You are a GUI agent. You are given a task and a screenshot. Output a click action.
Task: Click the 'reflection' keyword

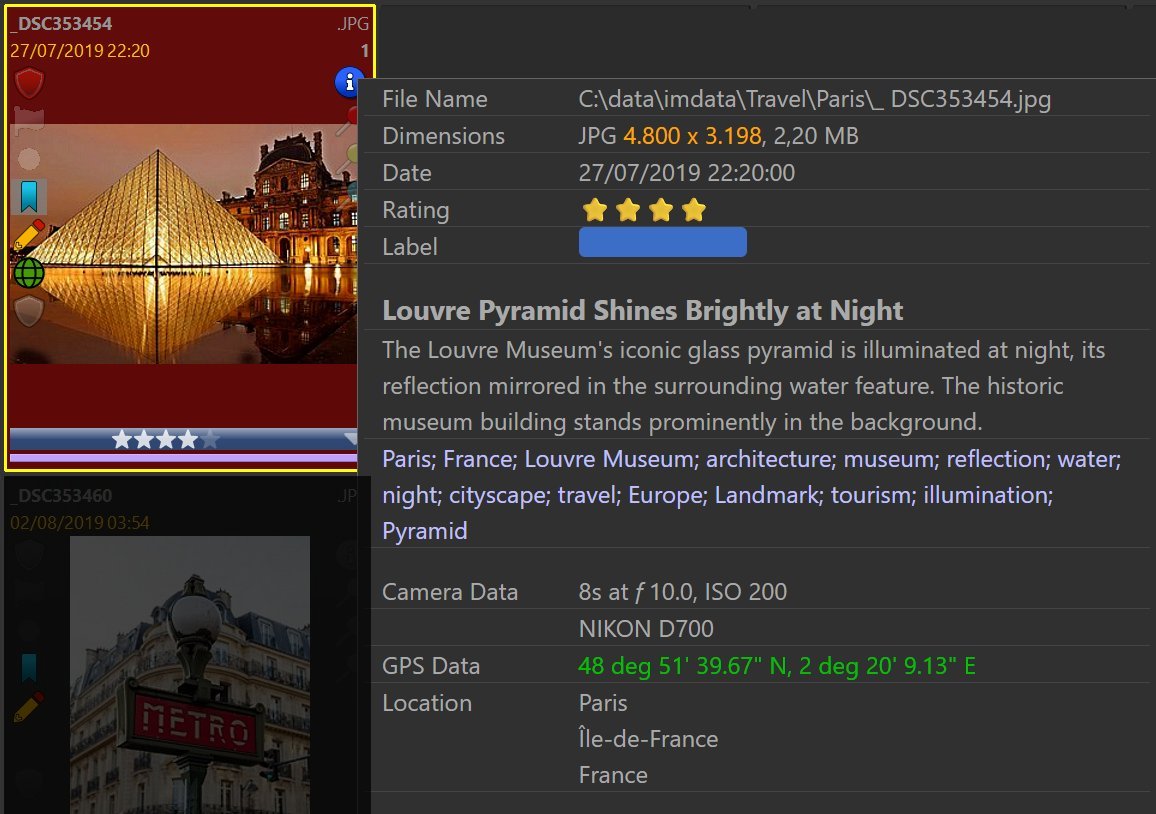(x=996, y=459)
